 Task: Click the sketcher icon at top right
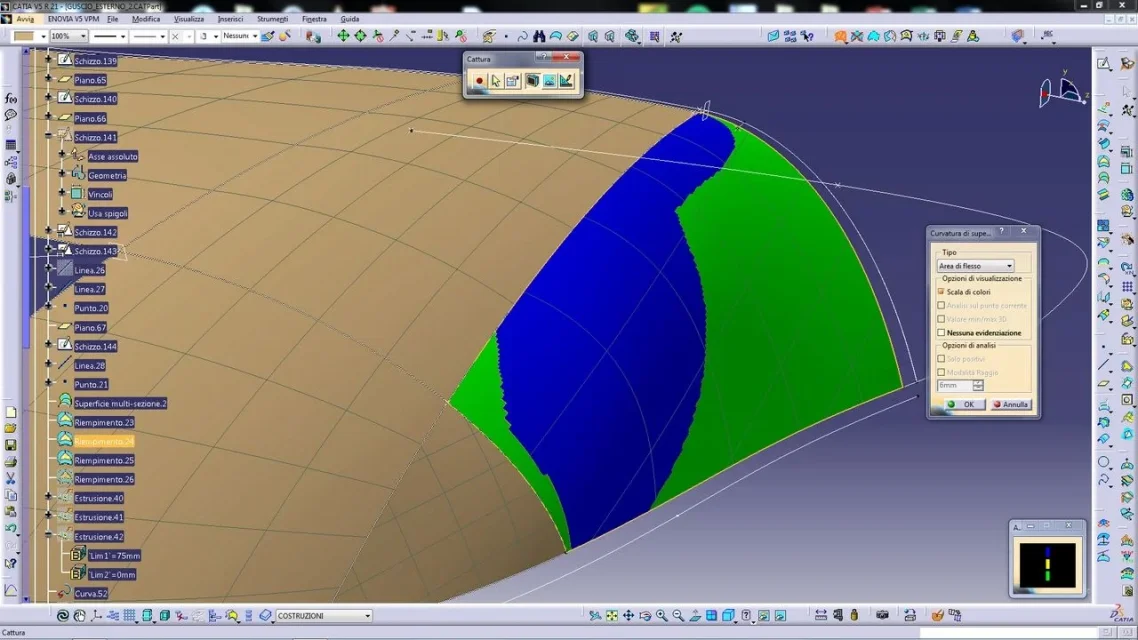point(1104,64)
